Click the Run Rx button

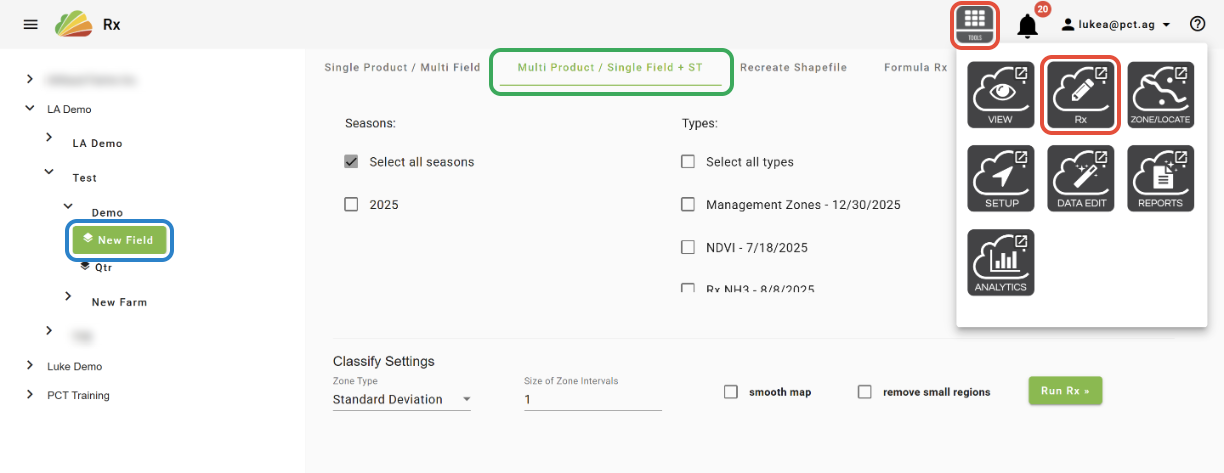coord(1065,391)
